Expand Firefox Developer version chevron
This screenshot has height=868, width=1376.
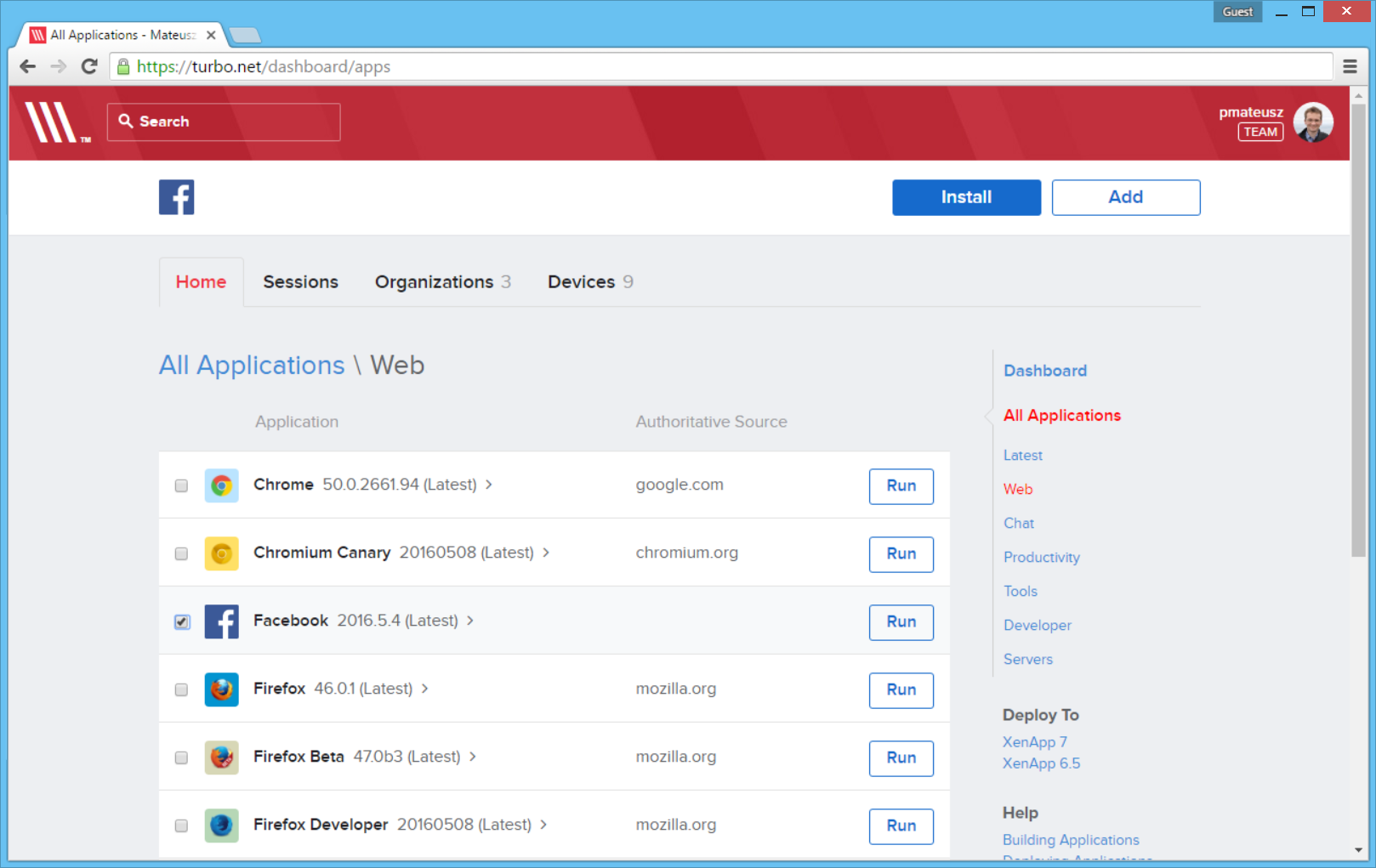tap(543, 825)
